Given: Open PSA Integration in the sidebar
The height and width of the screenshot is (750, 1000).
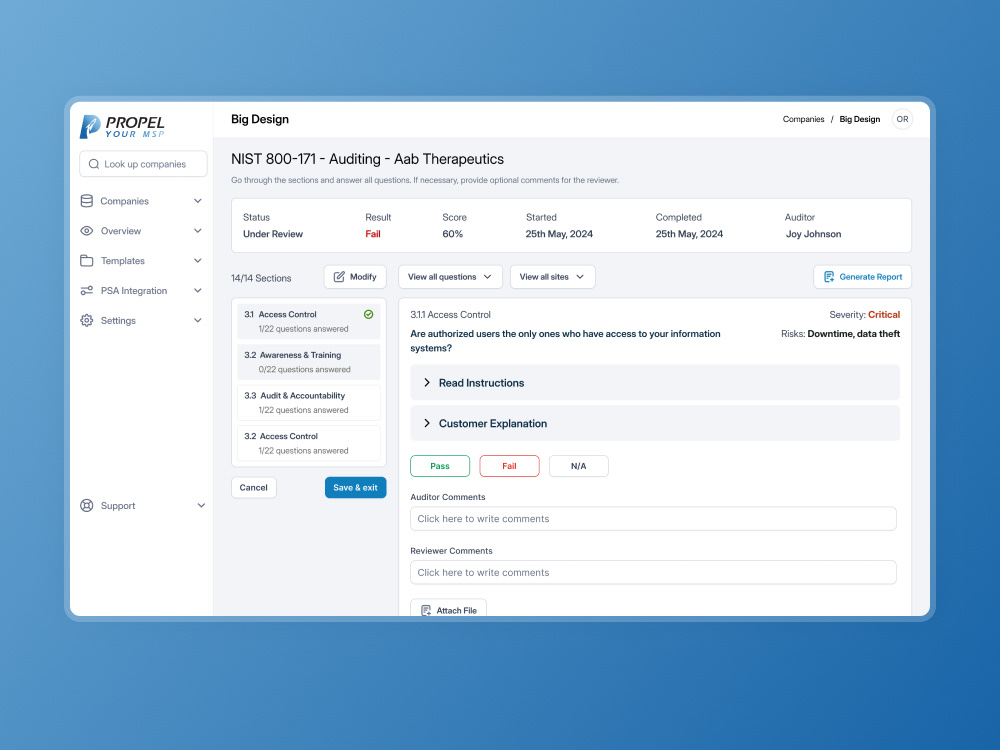Looking at the screenshot, I should coord(142,290).
